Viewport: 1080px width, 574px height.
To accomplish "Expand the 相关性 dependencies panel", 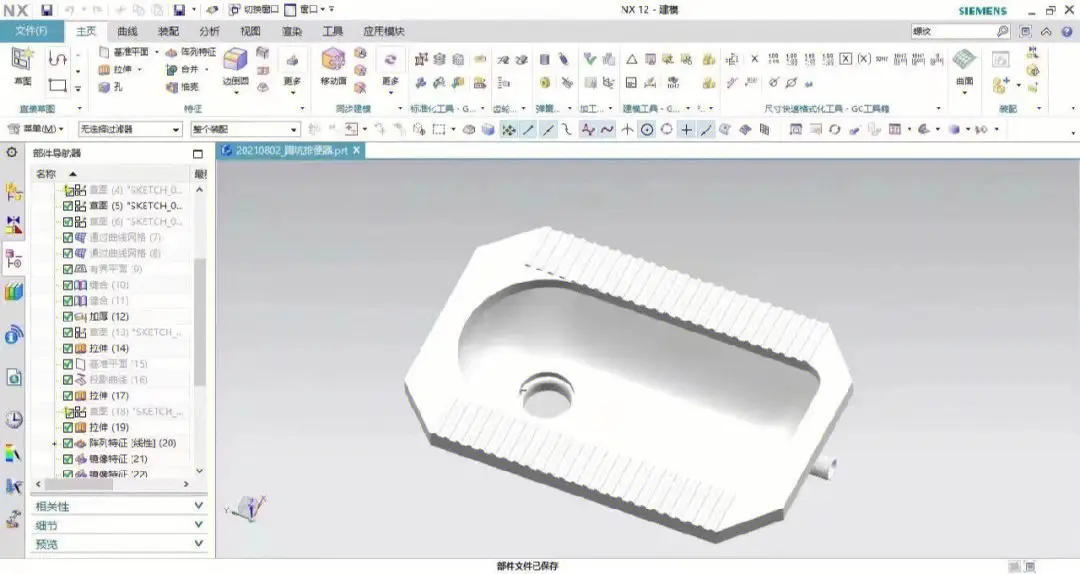I will pos(119,506).
